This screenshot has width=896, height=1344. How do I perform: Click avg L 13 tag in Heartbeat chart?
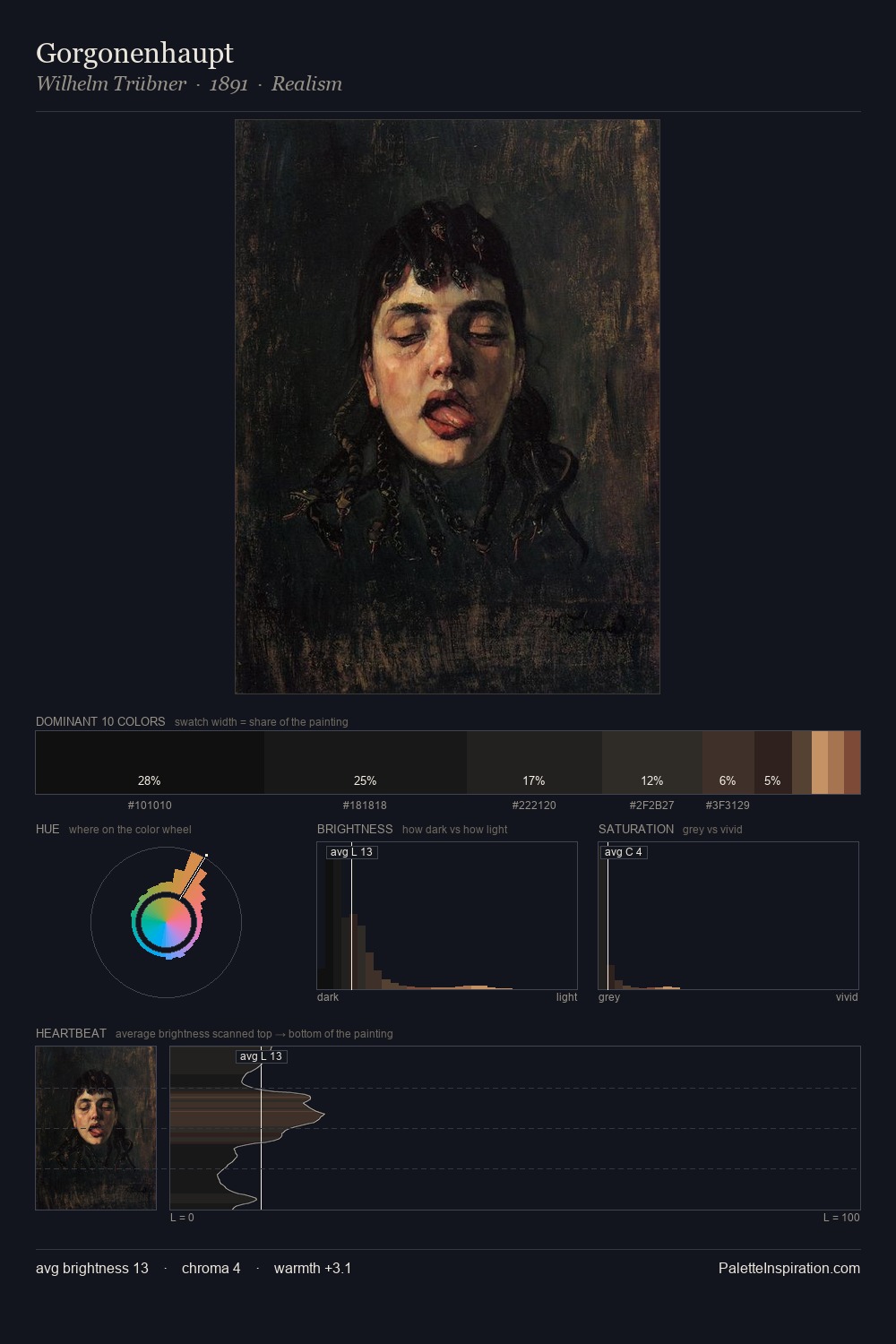pyautogui.click(x=261, y=1056)
